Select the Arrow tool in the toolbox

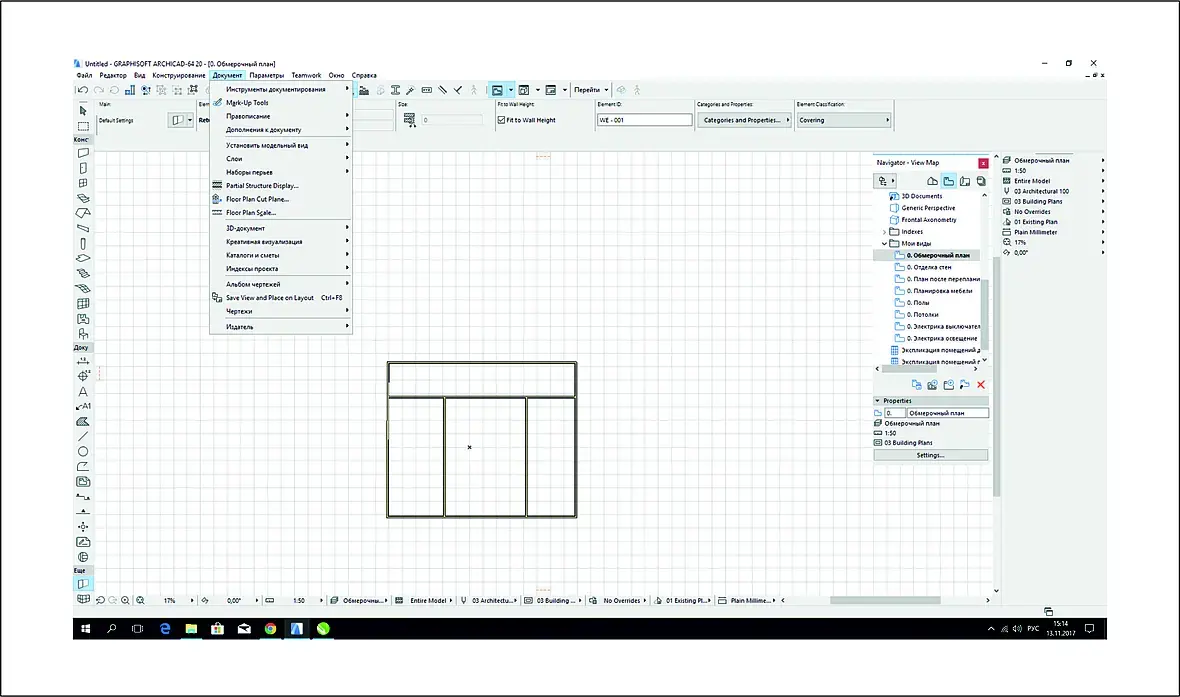83,111
